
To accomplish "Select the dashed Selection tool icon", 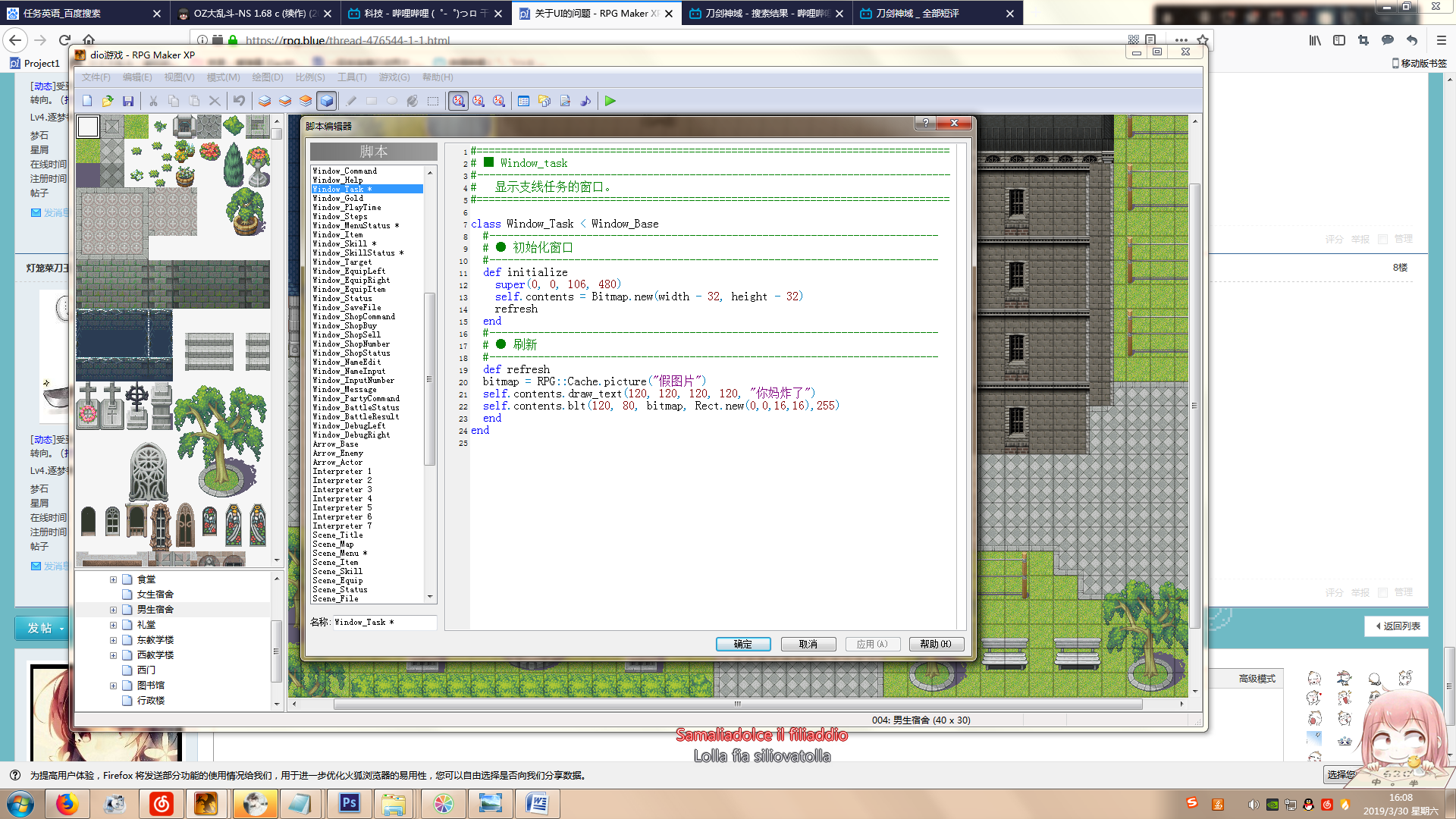I will click(x=433, y=101).
